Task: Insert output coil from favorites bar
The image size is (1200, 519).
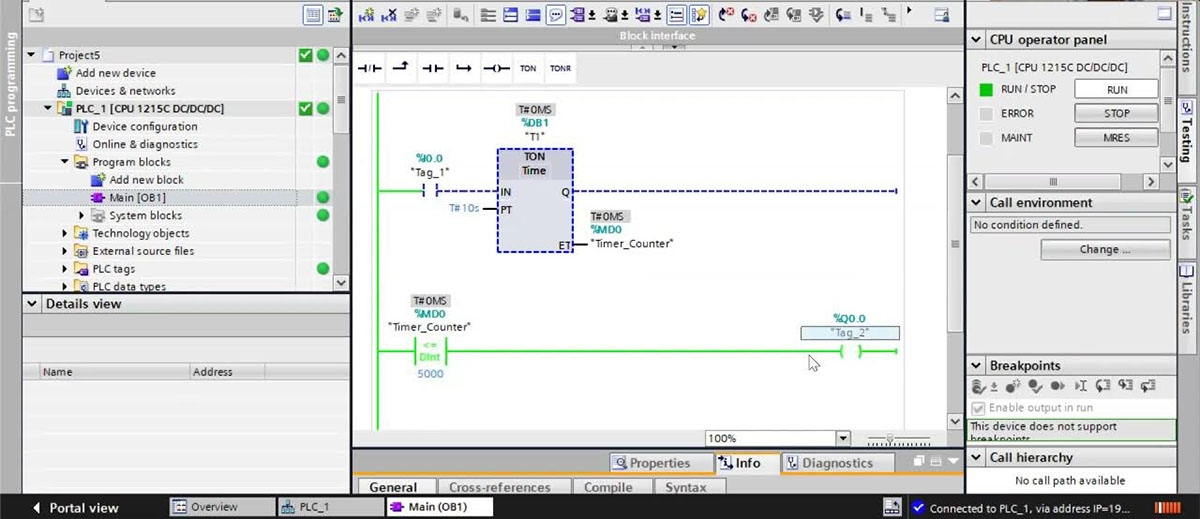Action: pyautogui.click(x=495, y=68)
